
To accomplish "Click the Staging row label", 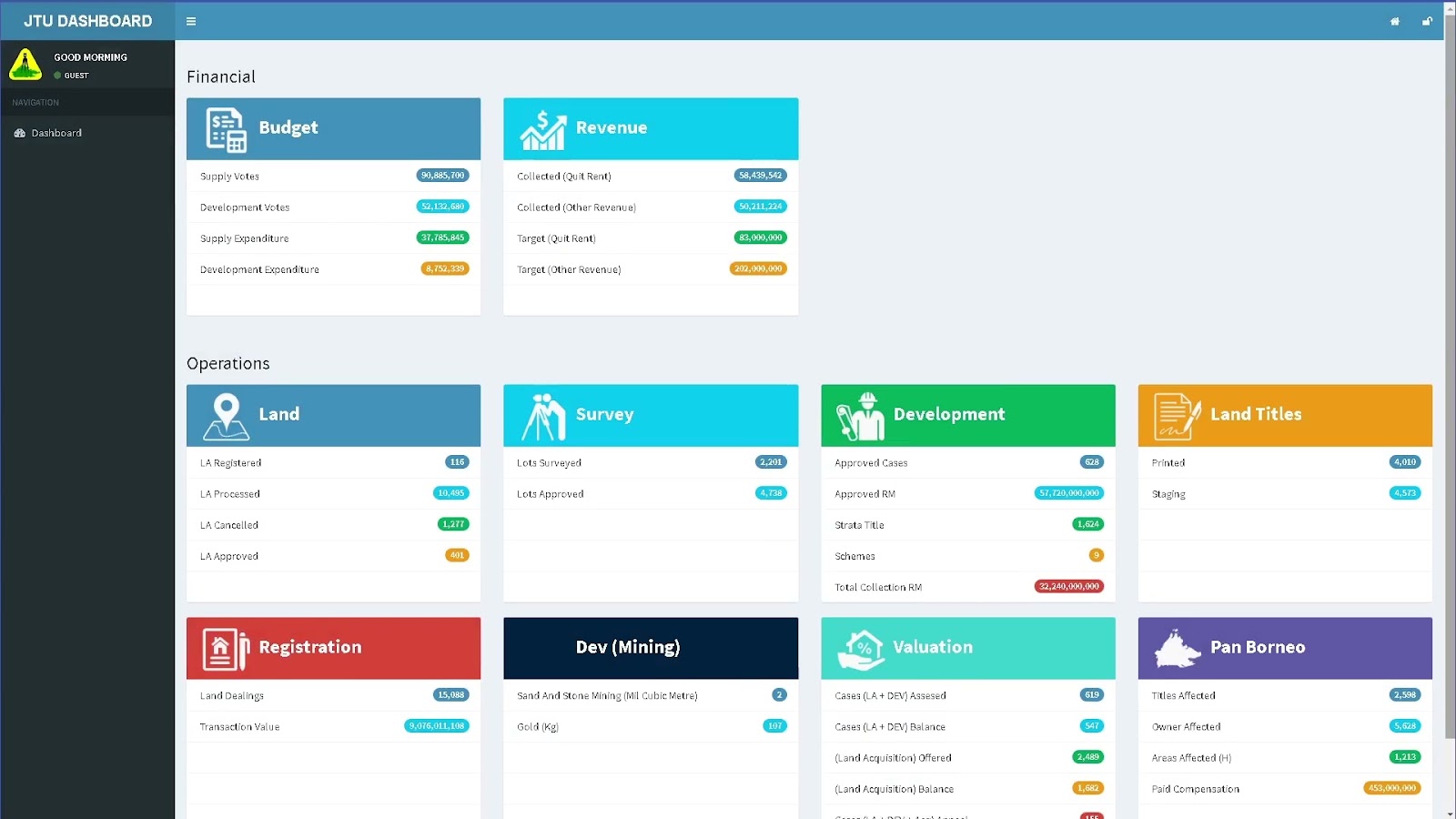I will coord(1168,494).
